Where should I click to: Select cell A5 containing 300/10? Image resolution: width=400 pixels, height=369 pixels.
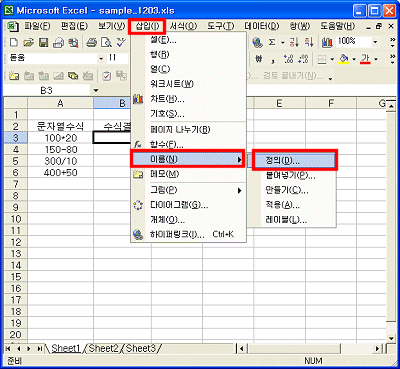(x=60, y=161)
